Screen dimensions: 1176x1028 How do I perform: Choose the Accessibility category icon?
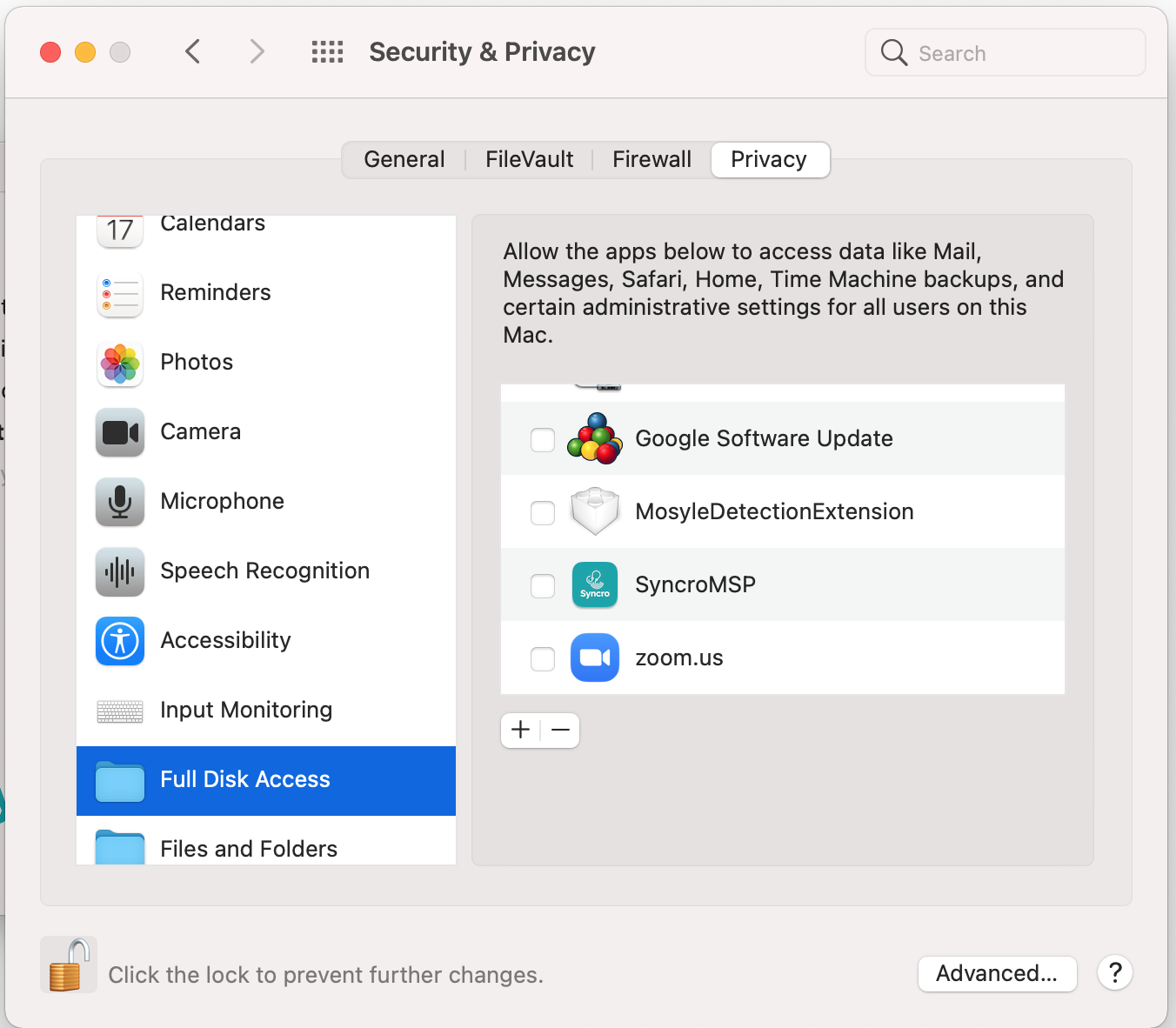click(x=120, y=641)
